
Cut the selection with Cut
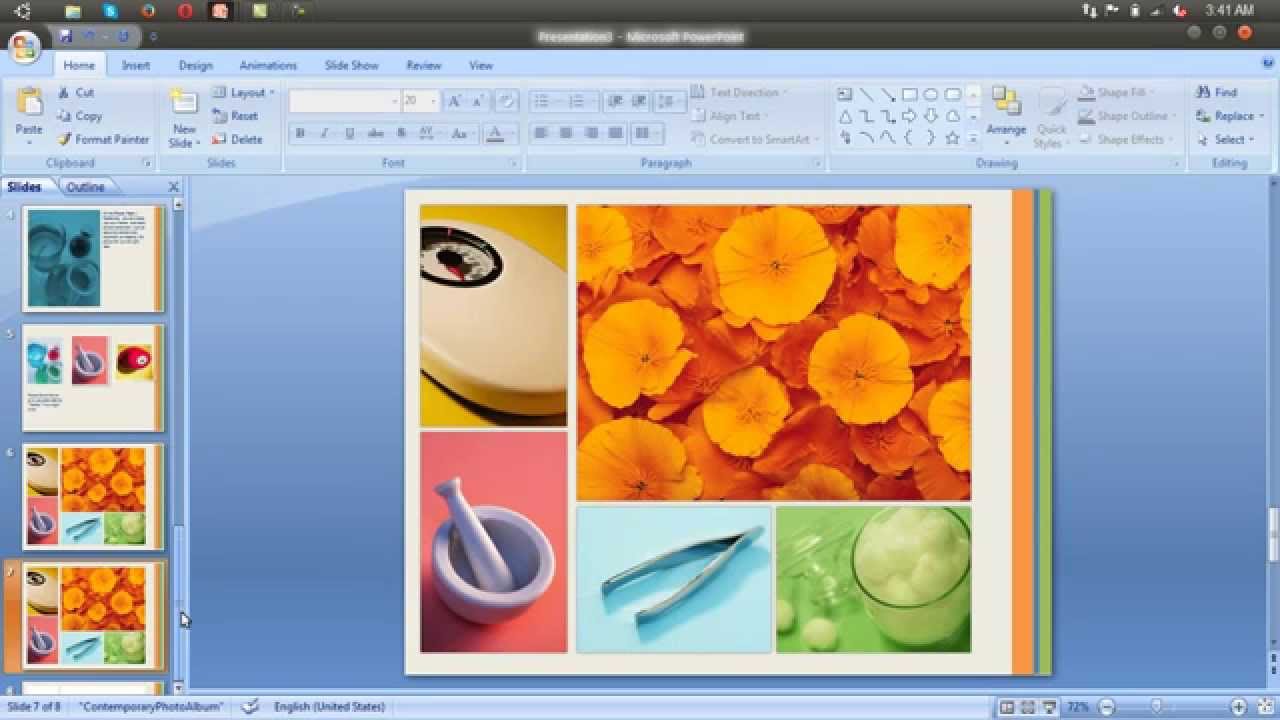[x=76, y=92]
